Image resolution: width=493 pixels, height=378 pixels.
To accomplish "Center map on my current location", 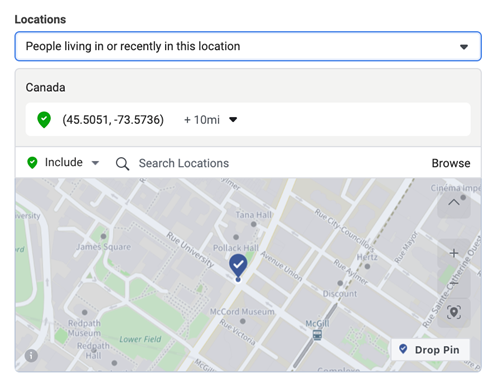I will 454,312.
